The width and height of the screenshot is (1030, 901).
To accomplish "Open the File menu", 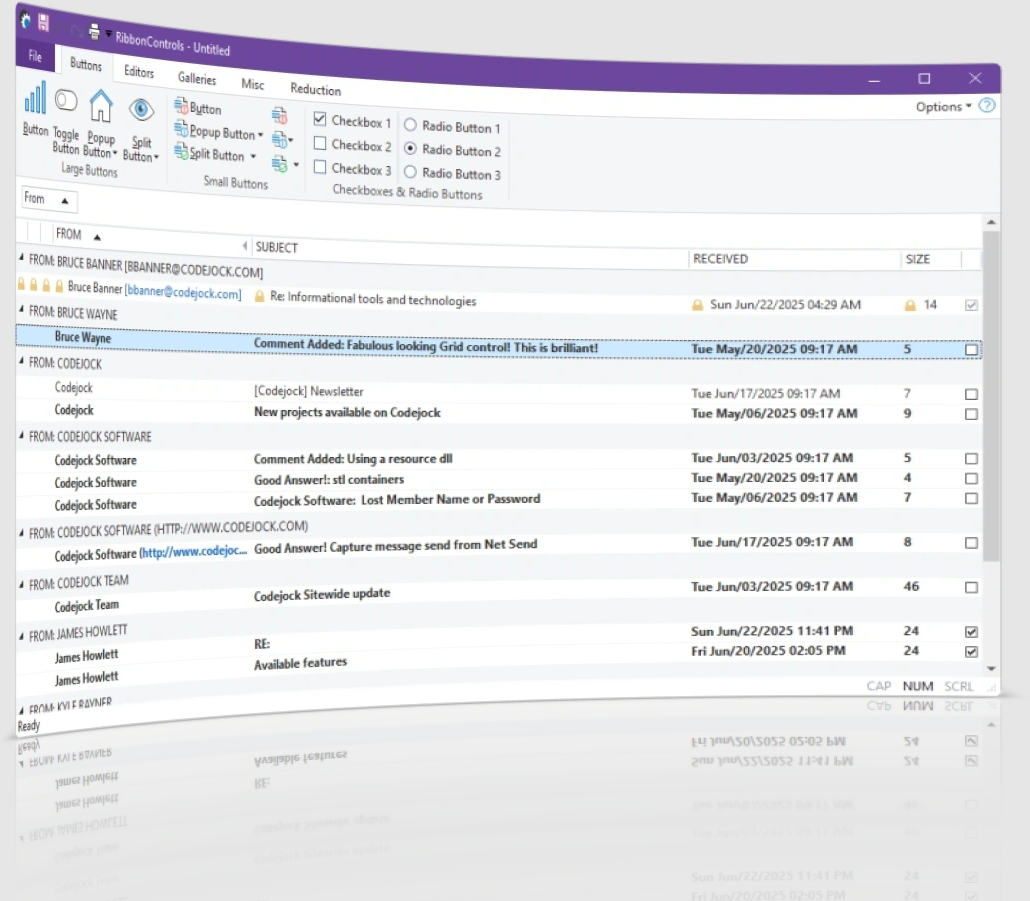I will (x=34, y=57).
